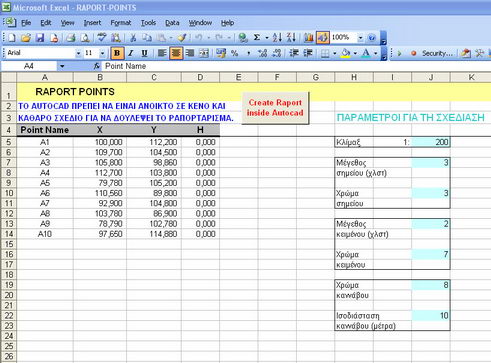Open the Data menu
This screenshot has height=363, width=491.
172,23
